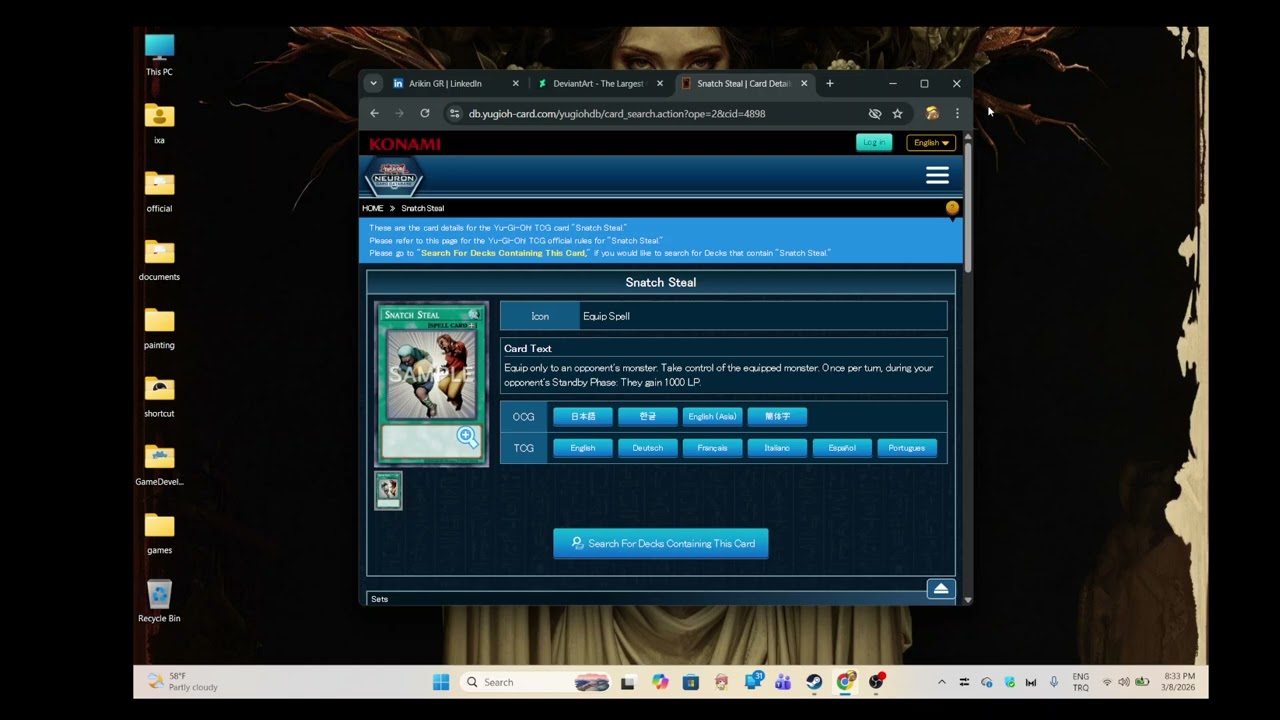Open Copilot from the taskbar
The width and height of the screenshot is (1280, 720).
659,682
